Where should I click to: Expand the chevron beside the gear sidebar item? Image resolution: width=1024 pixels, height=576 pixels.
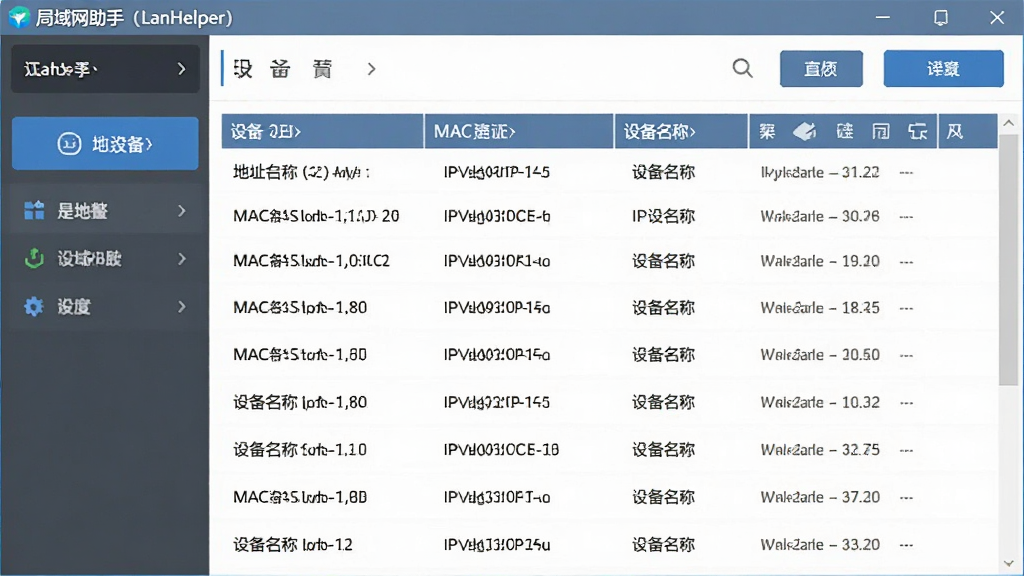pos(182,306)
